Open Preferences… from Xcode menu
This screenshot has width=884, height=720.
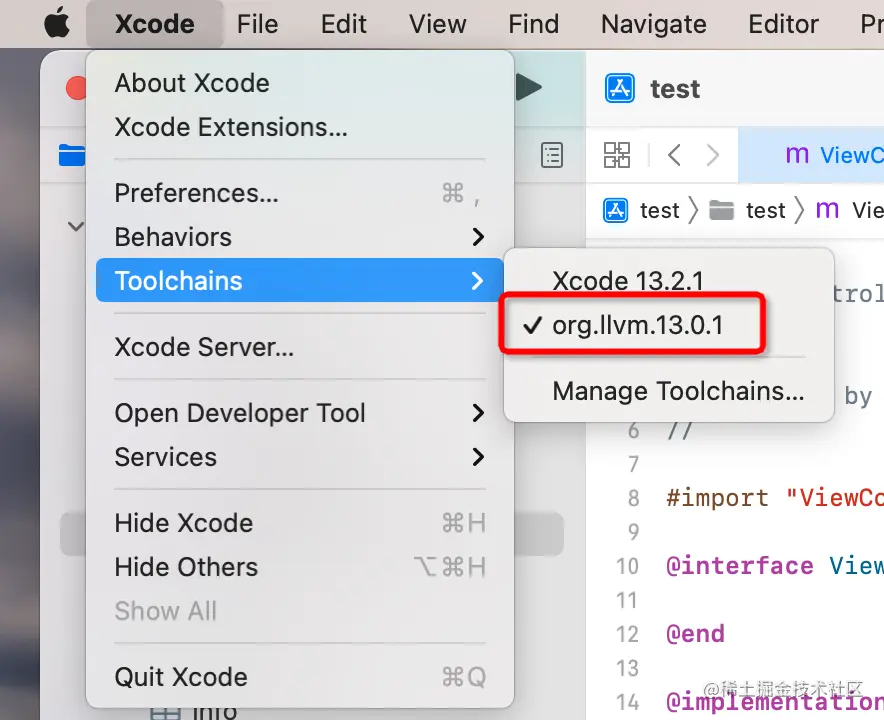click(x=300, y=193)
